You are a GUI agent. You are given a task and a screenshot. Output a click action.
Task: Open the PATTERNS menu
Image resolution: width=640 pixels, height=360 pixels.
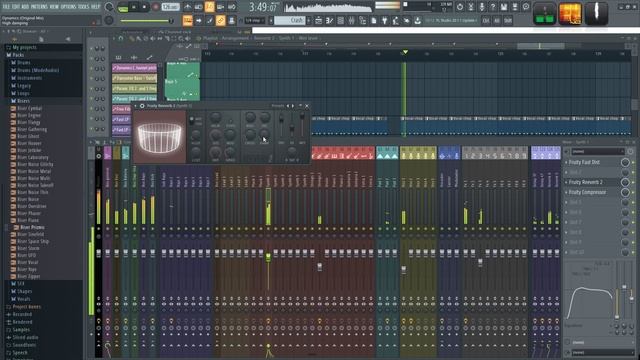coord(39,7)
